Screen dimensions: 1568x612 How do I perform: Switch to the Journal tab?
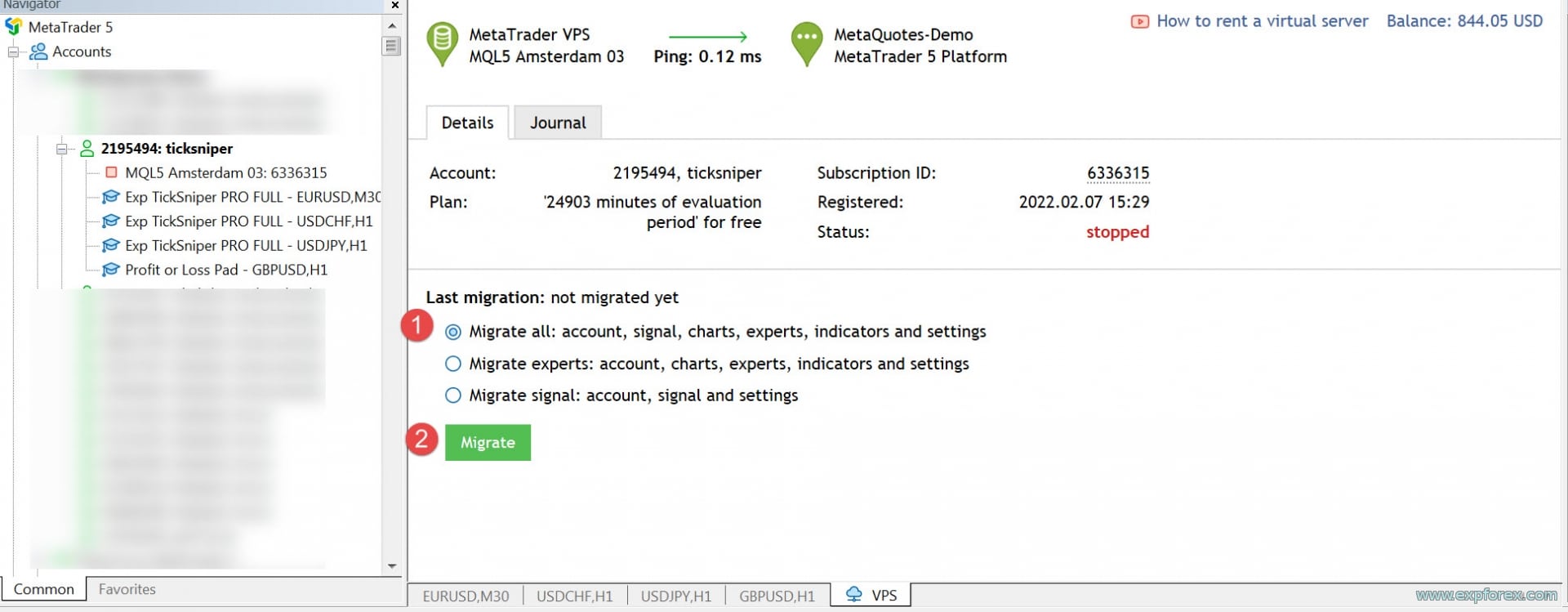pos(558,123)
